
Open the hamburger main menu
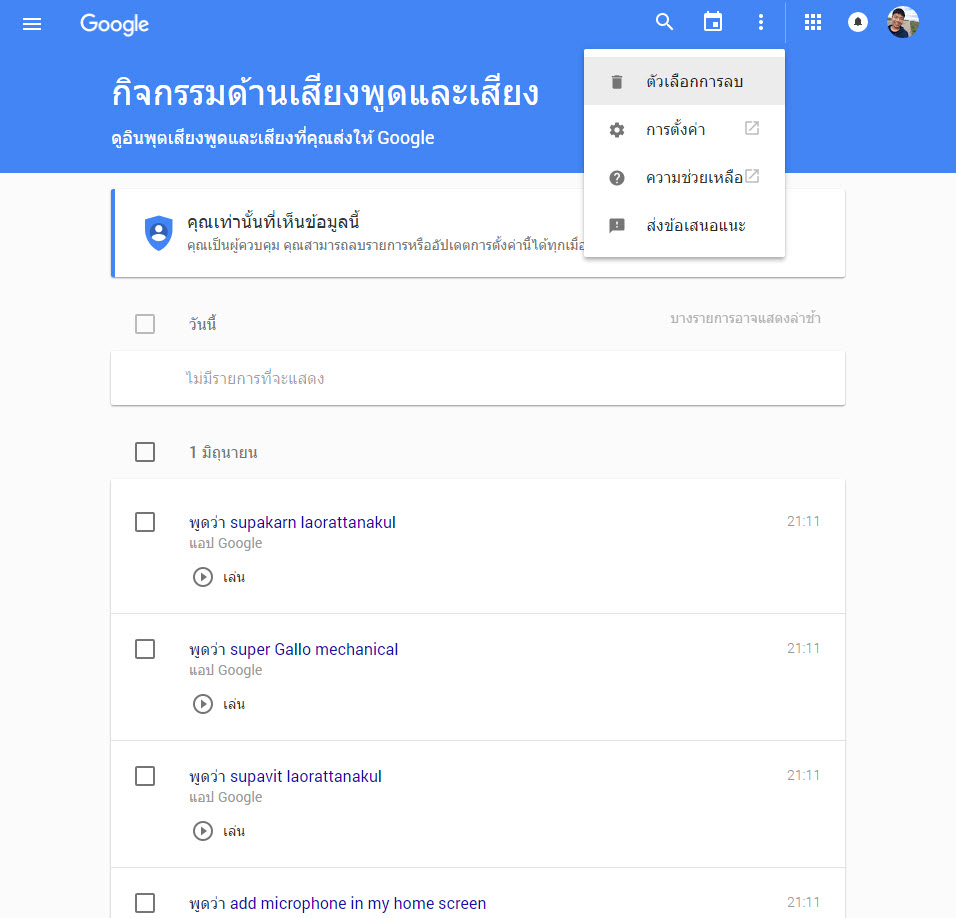pyautogui.click(x=32, y=24)
